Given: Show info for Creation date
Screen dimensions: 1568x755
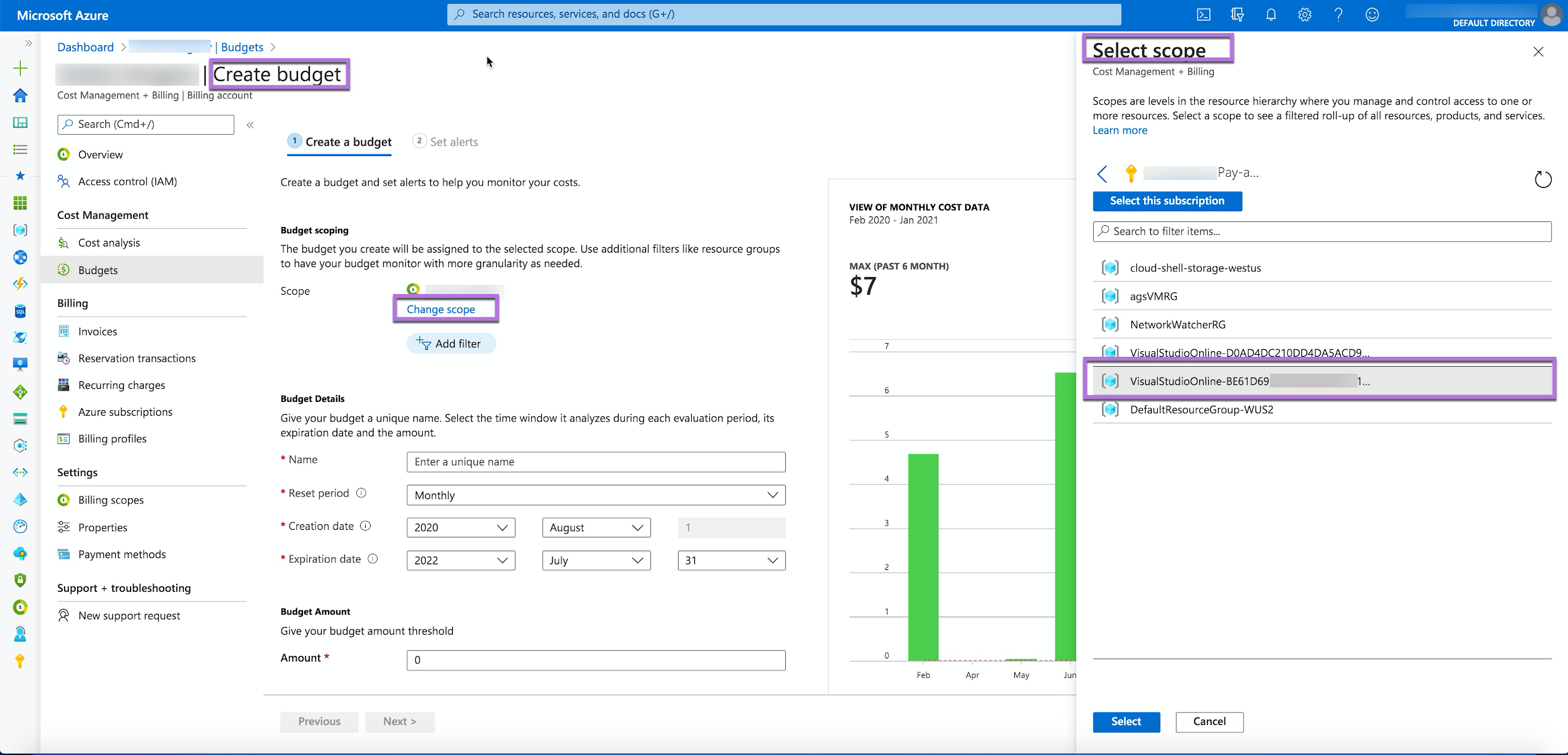Looking at the screenshot, I should point(366,526).
